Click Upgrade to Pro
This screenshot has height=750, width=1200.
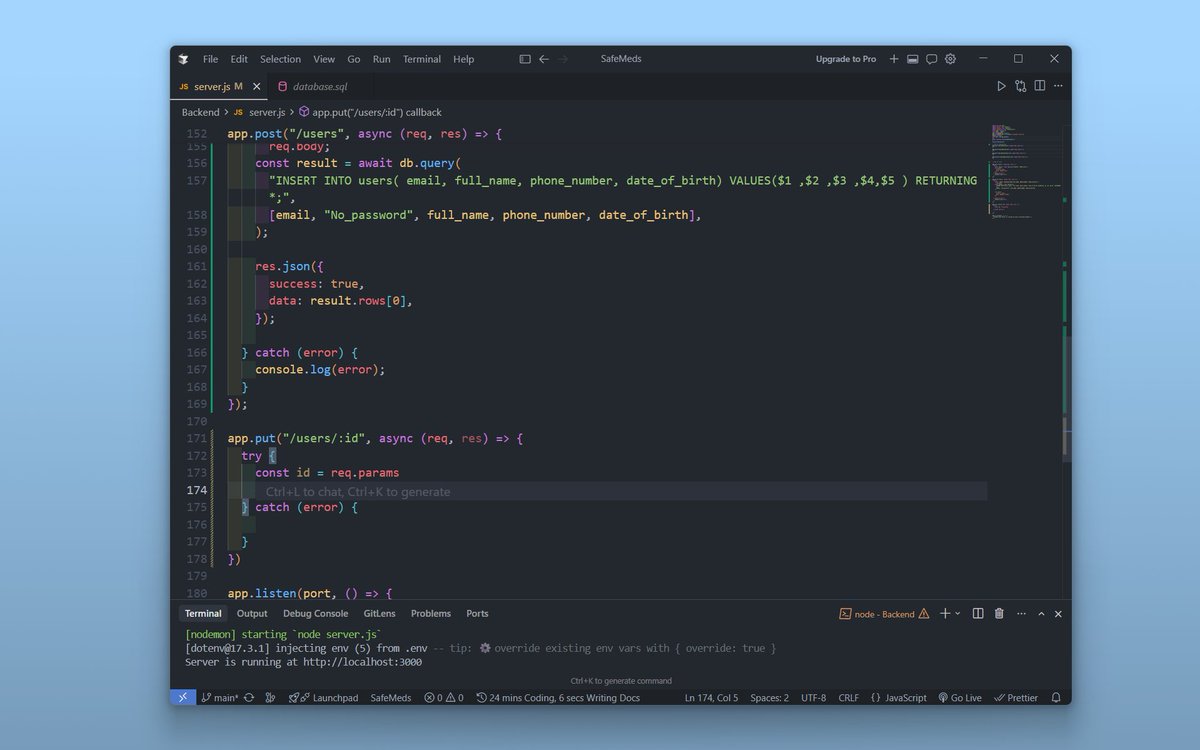[x=845, y=59]
